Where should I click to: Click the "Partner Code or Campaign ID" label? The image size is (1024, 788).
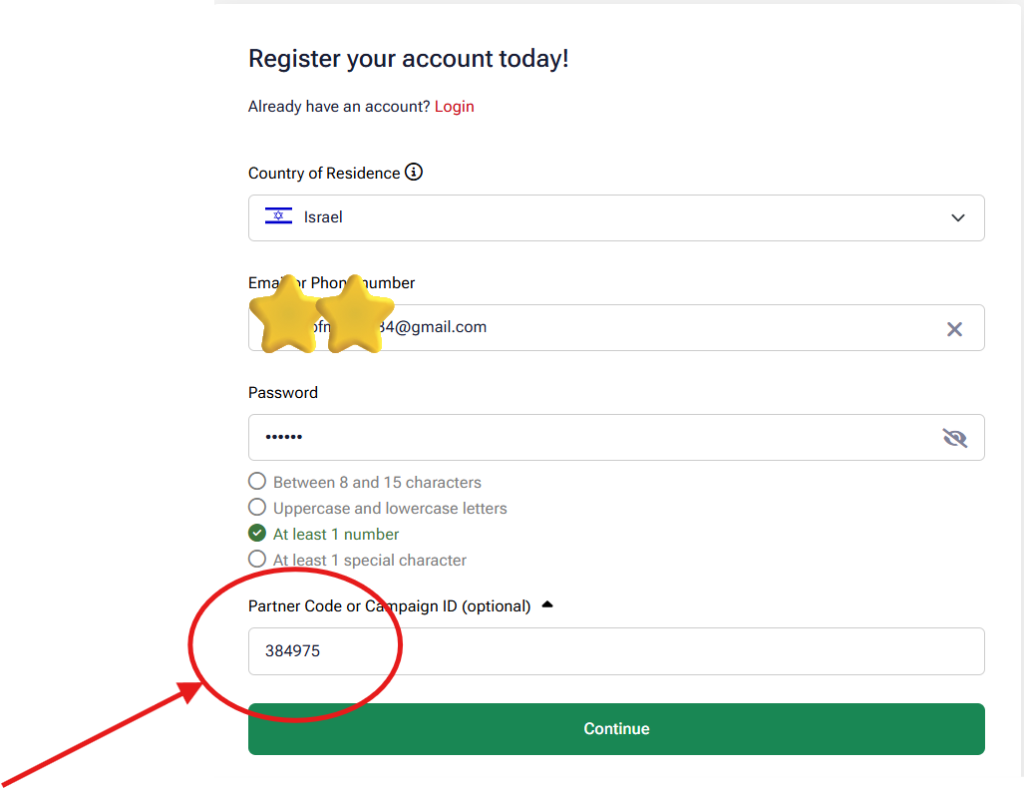tap(388, 606)
